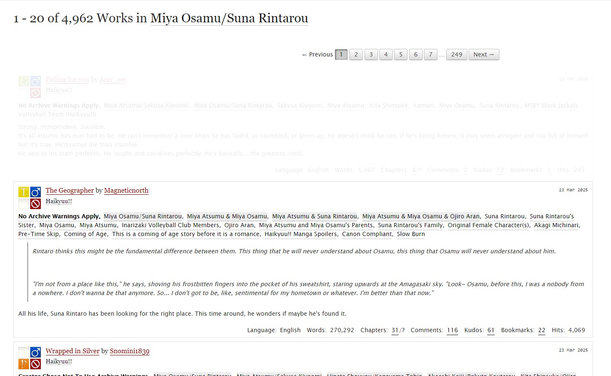The height and width of the screenshot is (376, 611).
Task: View the 22 bookmarks of The Geographer
Action: click(542, 330)
